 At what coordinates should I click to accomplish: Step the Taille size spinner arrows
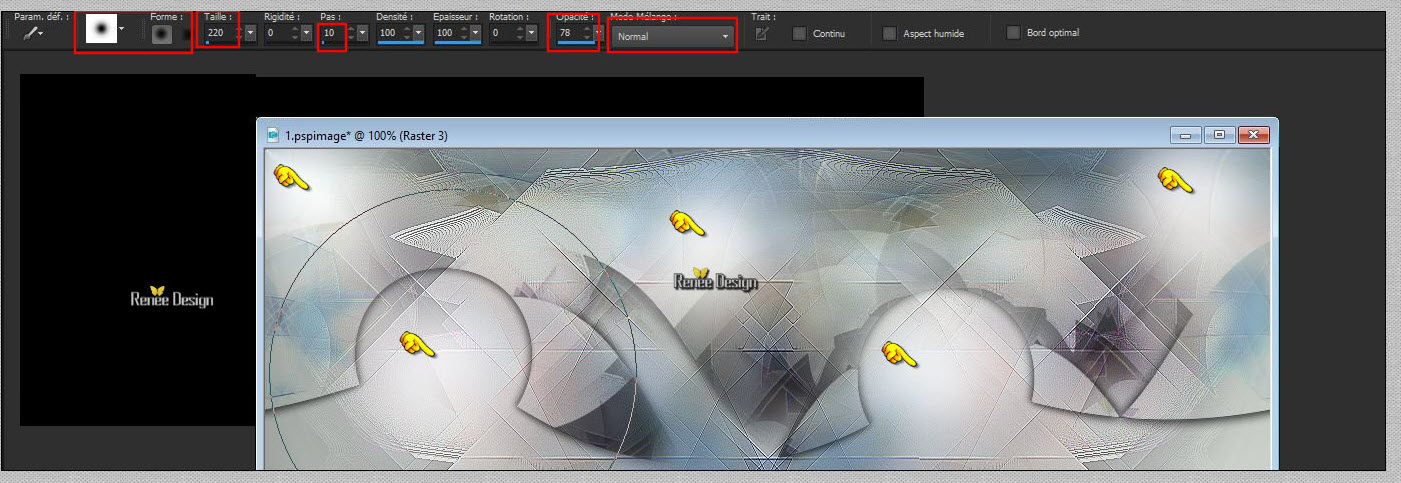pos(238,33)
